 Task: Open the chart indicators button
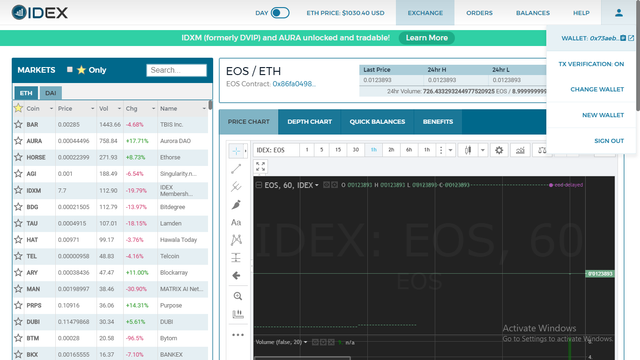(x=520, y=150)
